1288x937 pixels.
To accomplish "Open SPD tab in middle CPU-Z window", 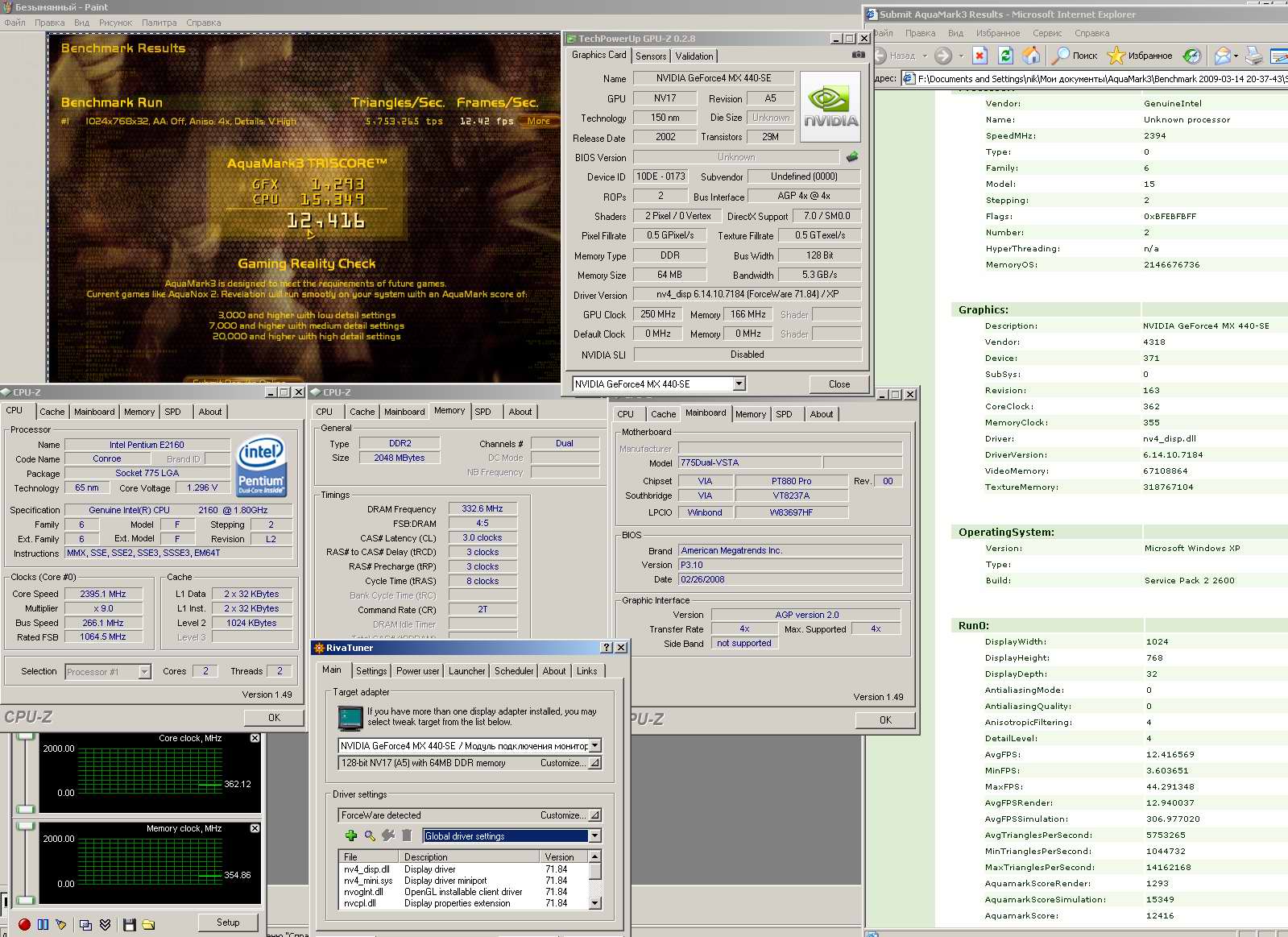I will point(482,412).
